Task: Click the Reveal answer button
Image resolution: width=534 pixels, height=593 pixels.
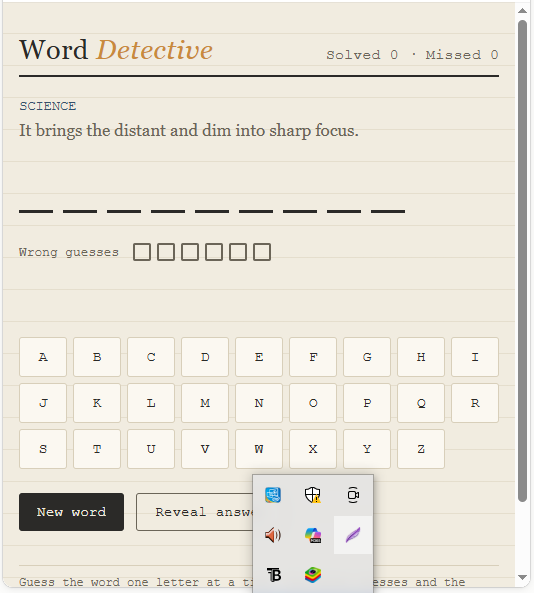Action: click(194, 512)
